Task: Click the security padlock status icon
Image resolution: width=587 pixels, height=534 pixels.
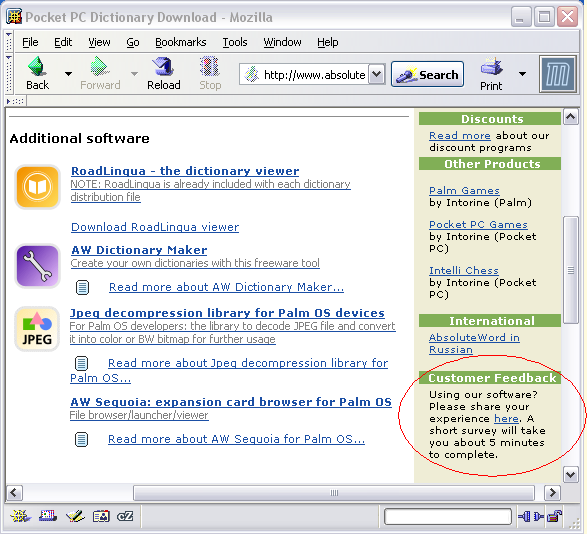Action: pos(555,517)
